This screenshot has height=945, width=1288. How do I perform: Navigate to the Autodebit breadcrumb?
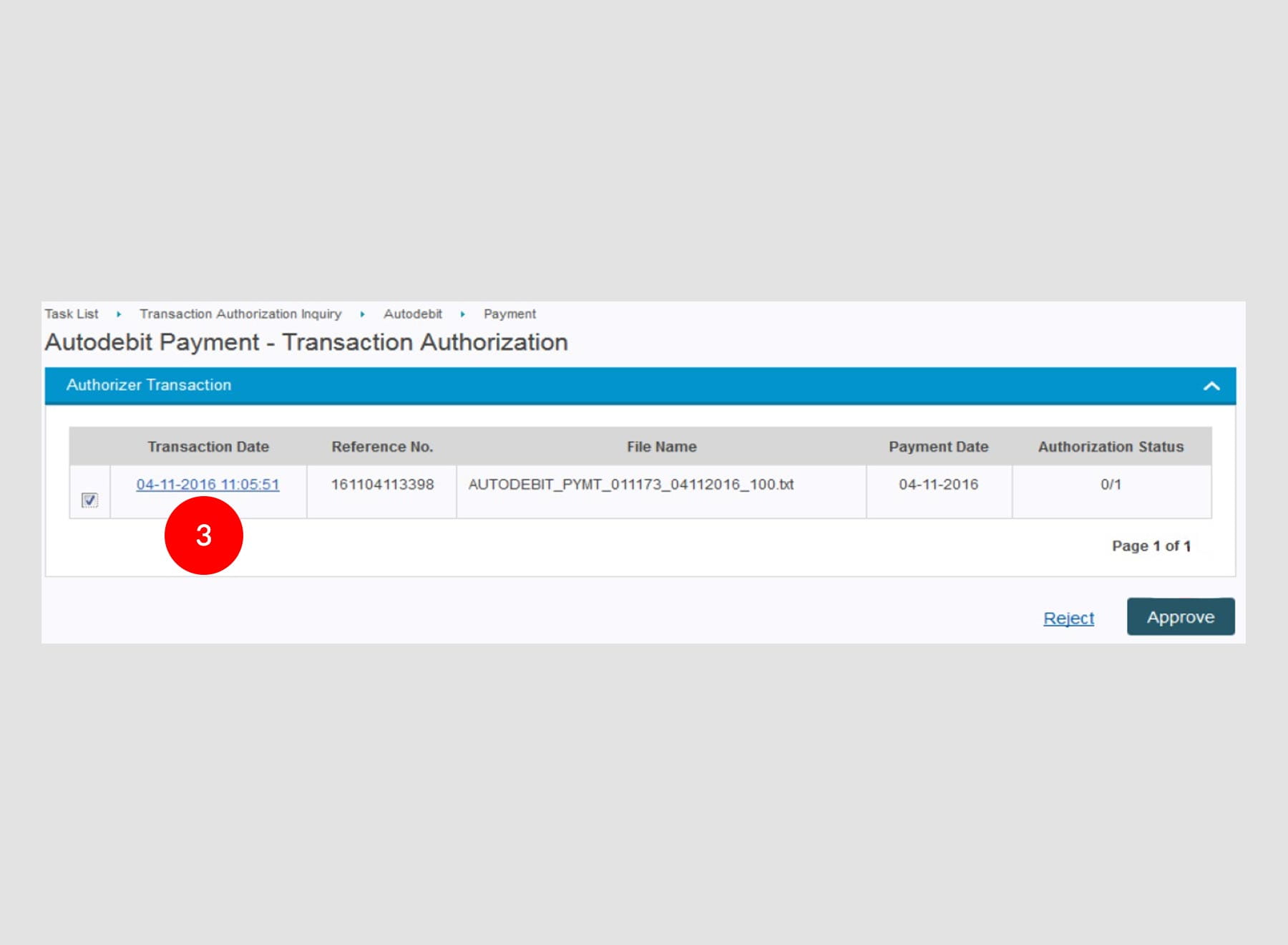pos(412,314)
